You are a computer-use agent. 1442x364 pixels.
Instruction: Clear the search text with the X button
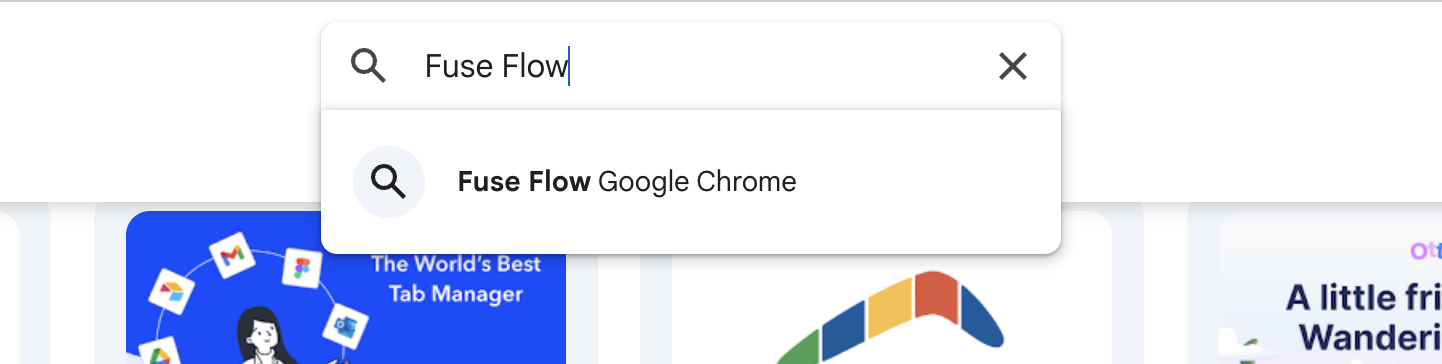(x=1013, y=67)
